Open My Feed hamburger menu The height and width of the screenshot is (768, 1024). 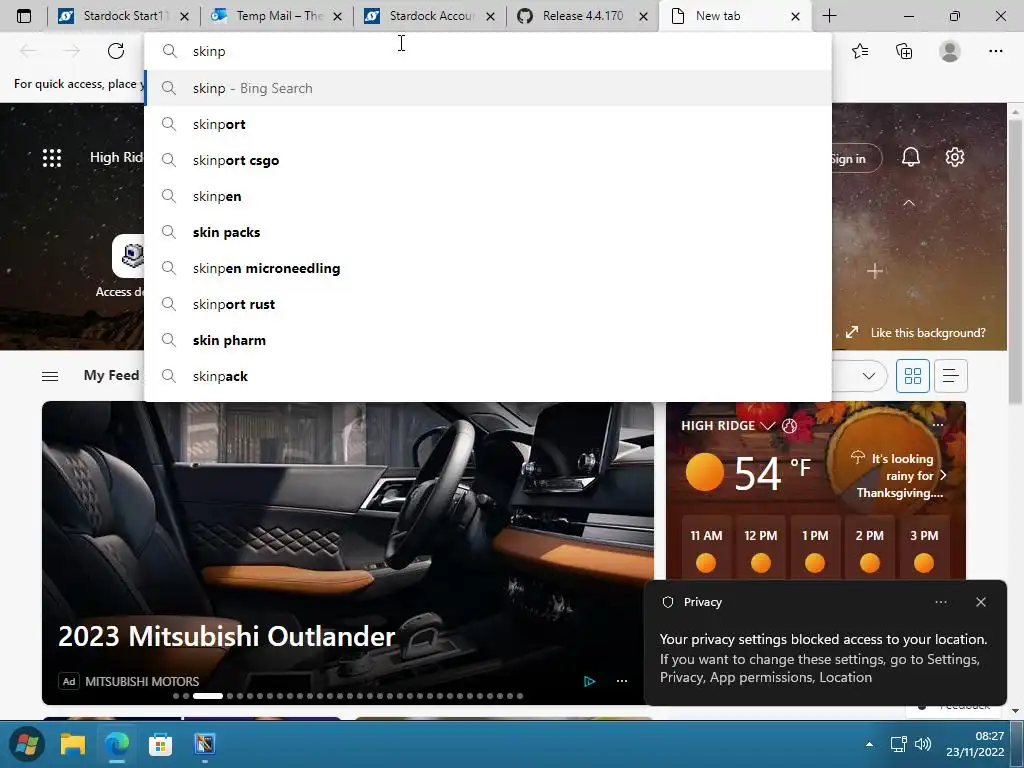tap(50, 376)
